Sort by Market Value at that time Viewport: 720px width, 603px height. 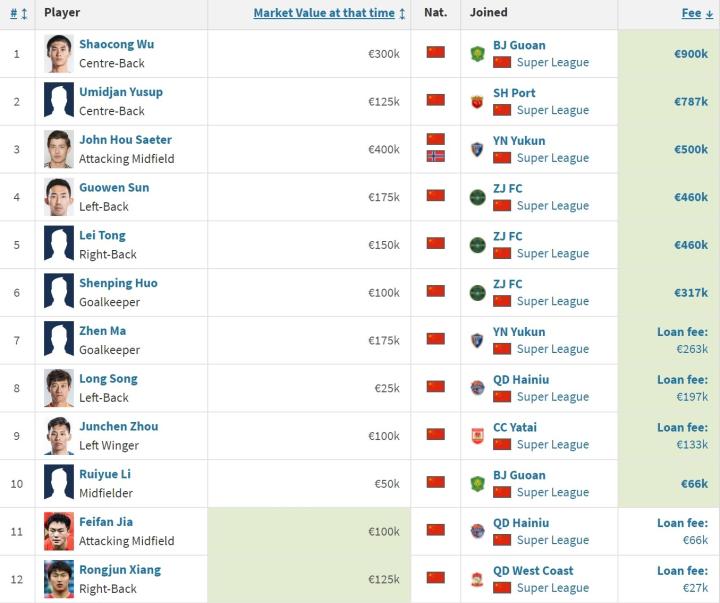[329, 13]
